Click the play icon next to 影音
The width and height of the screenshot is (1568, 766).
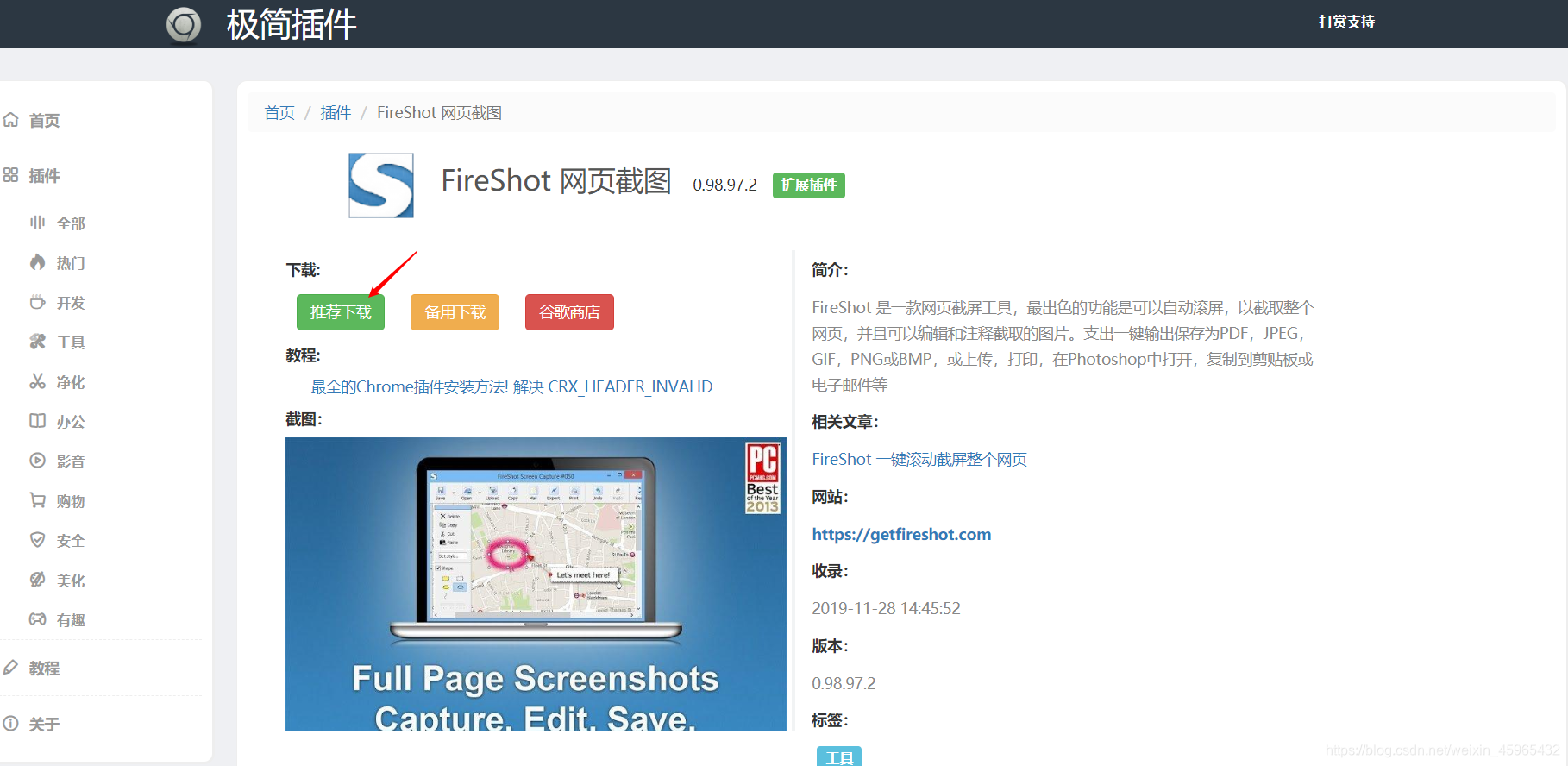37,461
